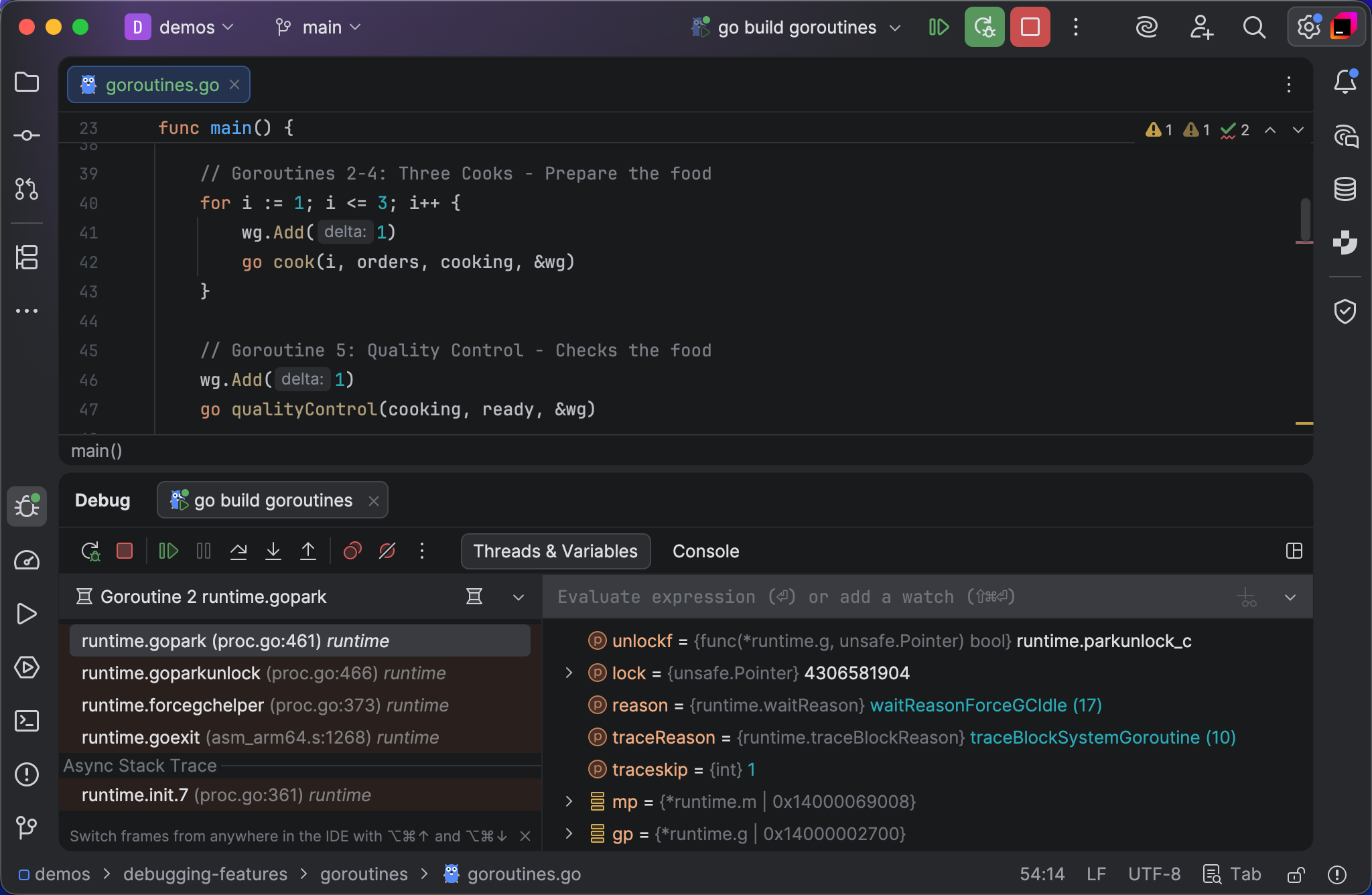This screenshot has height=895, width=1372.
Task: Expand the mp variable node
Action: coord(569,801)
